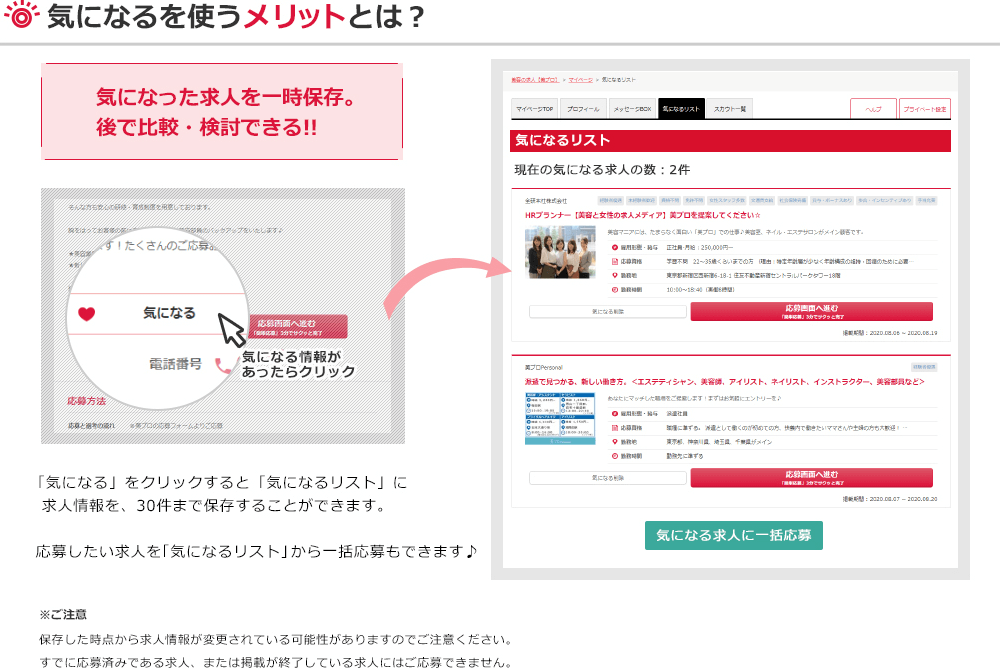Viewport: 1000px width, 668px height.
Task: Click the red heart icon beside 気になる
Action: click(86, 314)
